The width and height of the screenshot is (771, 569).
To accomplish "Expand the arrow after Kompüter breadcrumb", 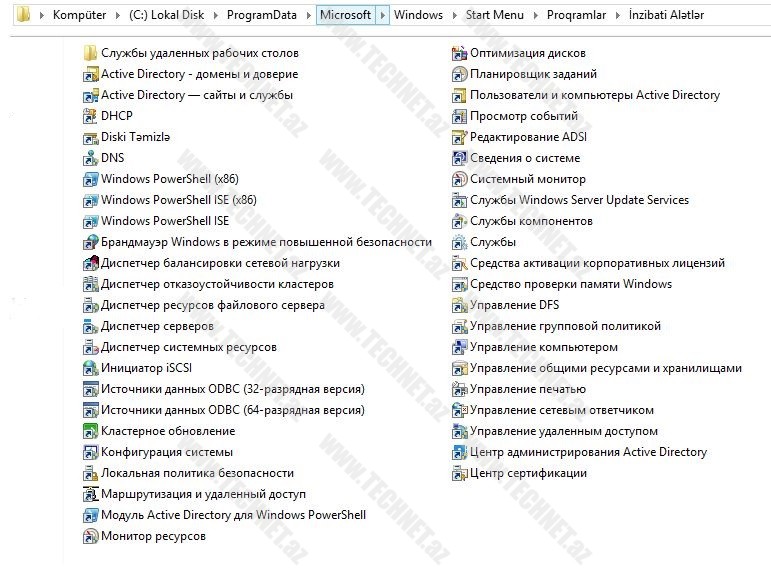I will tap(118, 15).
